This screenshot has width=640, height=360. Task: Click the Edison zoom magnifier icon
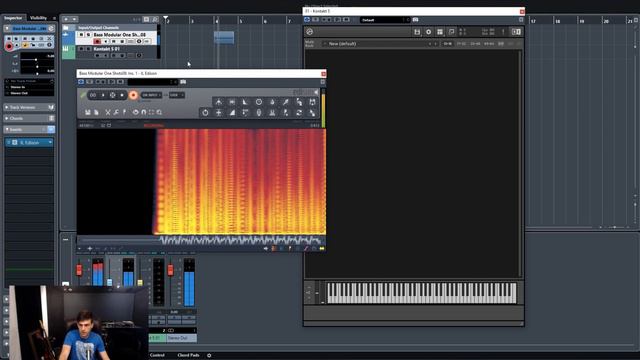click(159, 112)
